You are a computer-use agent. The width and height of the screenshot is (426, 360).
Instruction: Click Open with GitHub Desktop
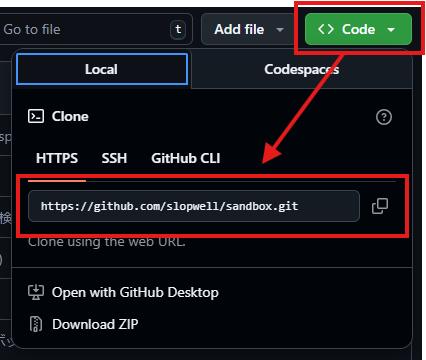click(x=135, y=292)
